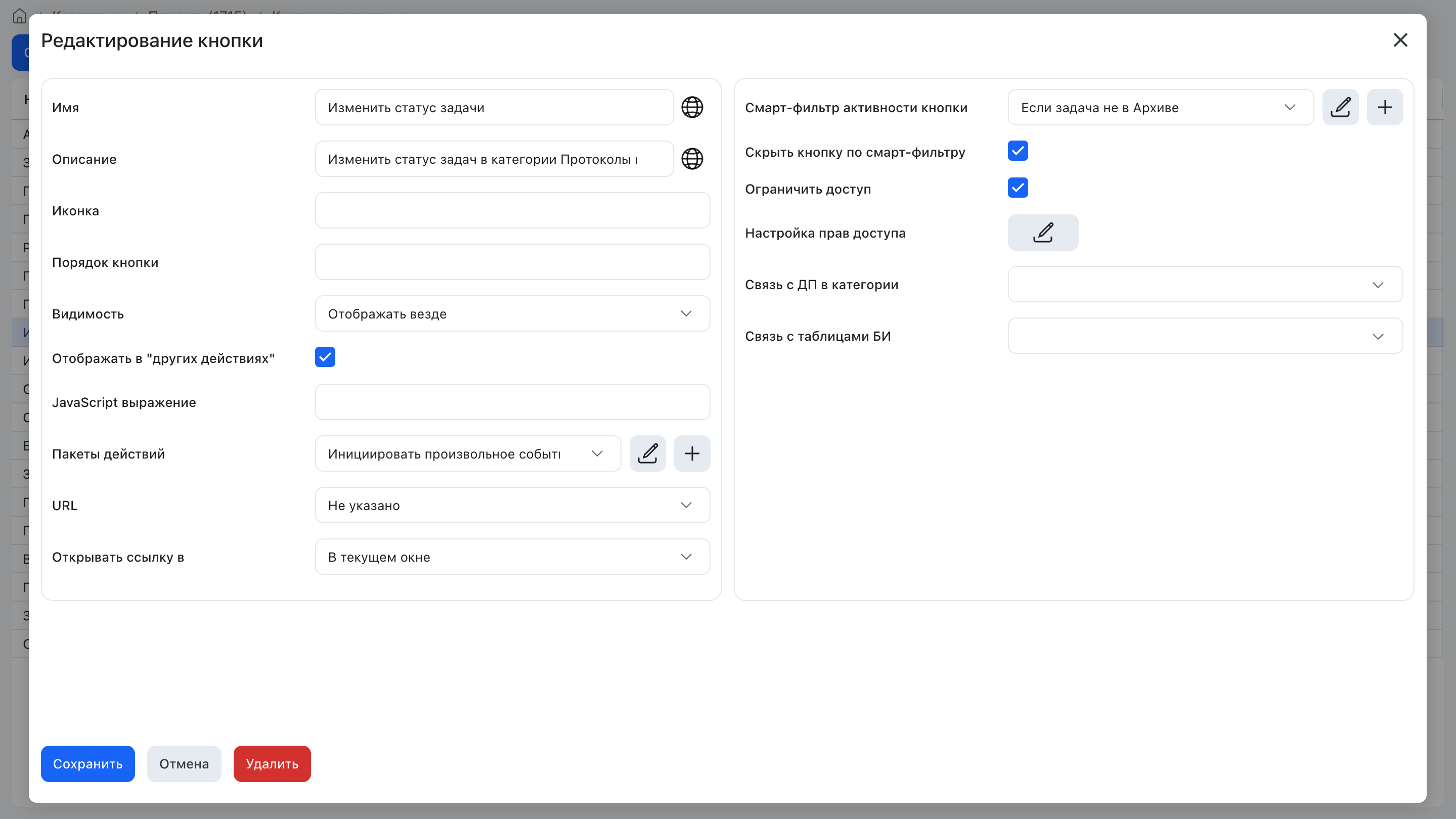This screenshot has height=819, width=1456.
Task: Close the Редактирование кнопки dialog
Action: 1400,40
